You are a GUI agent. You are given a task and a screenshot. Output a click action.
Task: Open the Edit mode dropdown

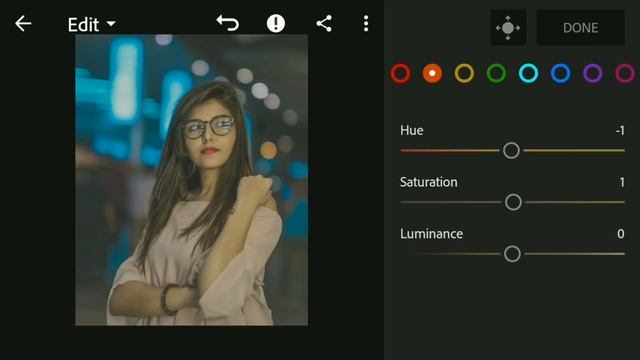tap(91, 25)
